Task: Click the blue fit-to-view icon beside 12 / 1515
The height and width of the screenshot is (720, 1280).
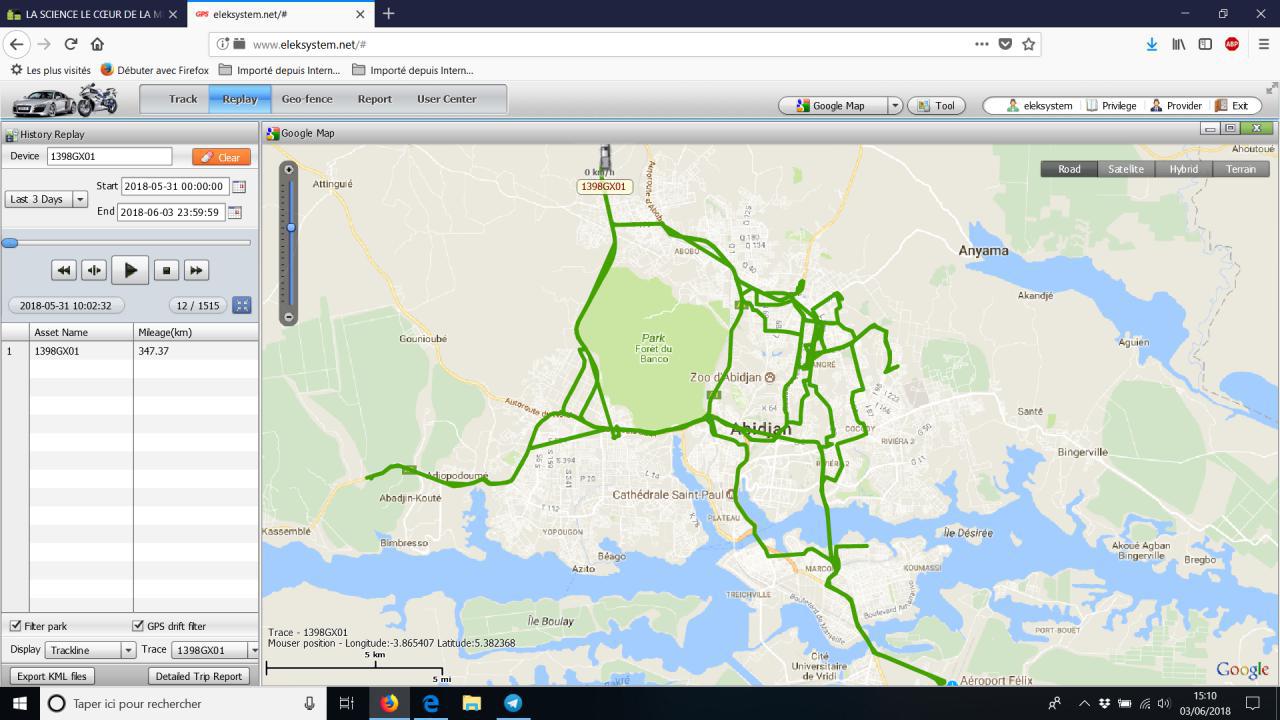Action: [x=241, y=306]
